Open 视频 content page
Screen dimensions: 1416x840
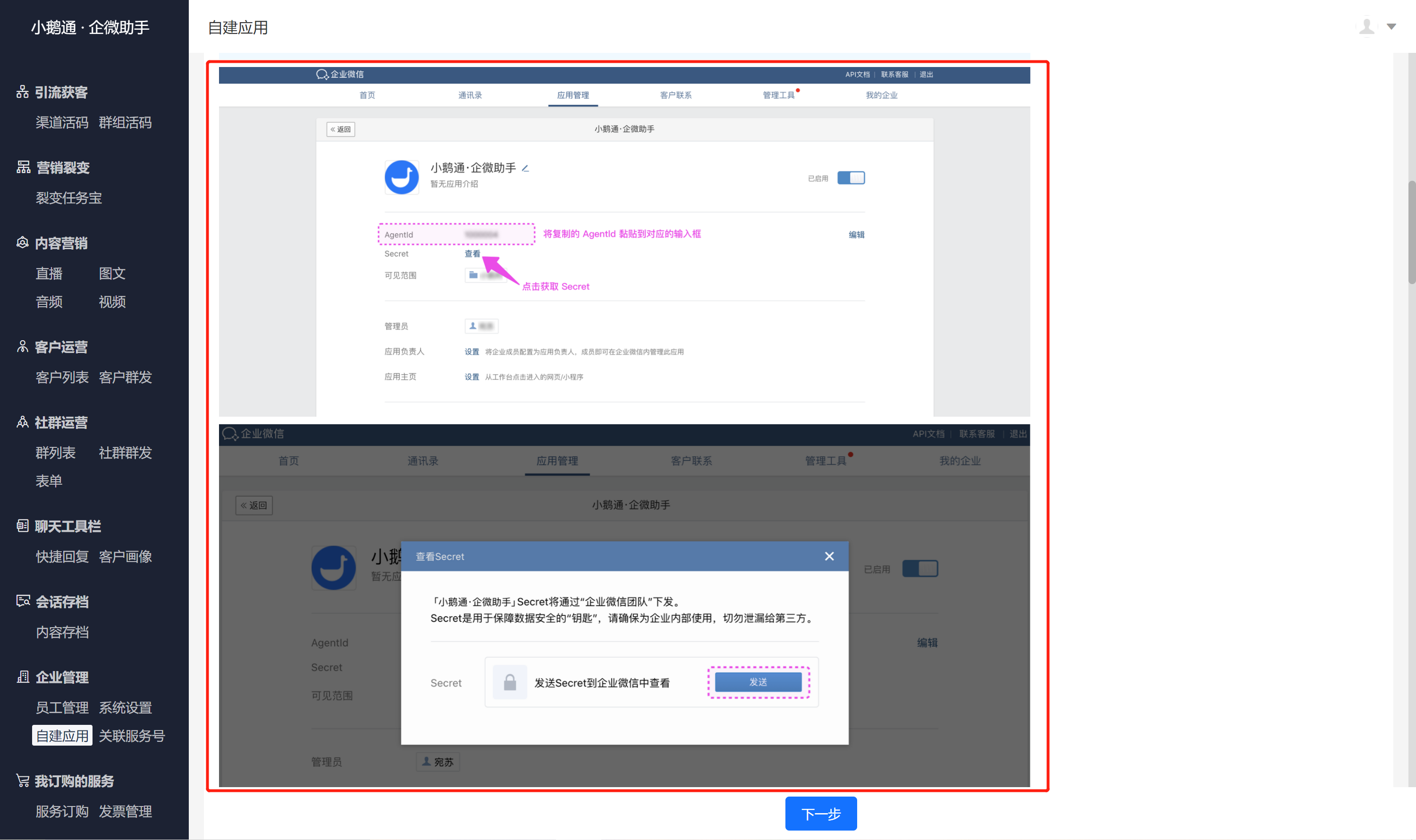(112, 302)
